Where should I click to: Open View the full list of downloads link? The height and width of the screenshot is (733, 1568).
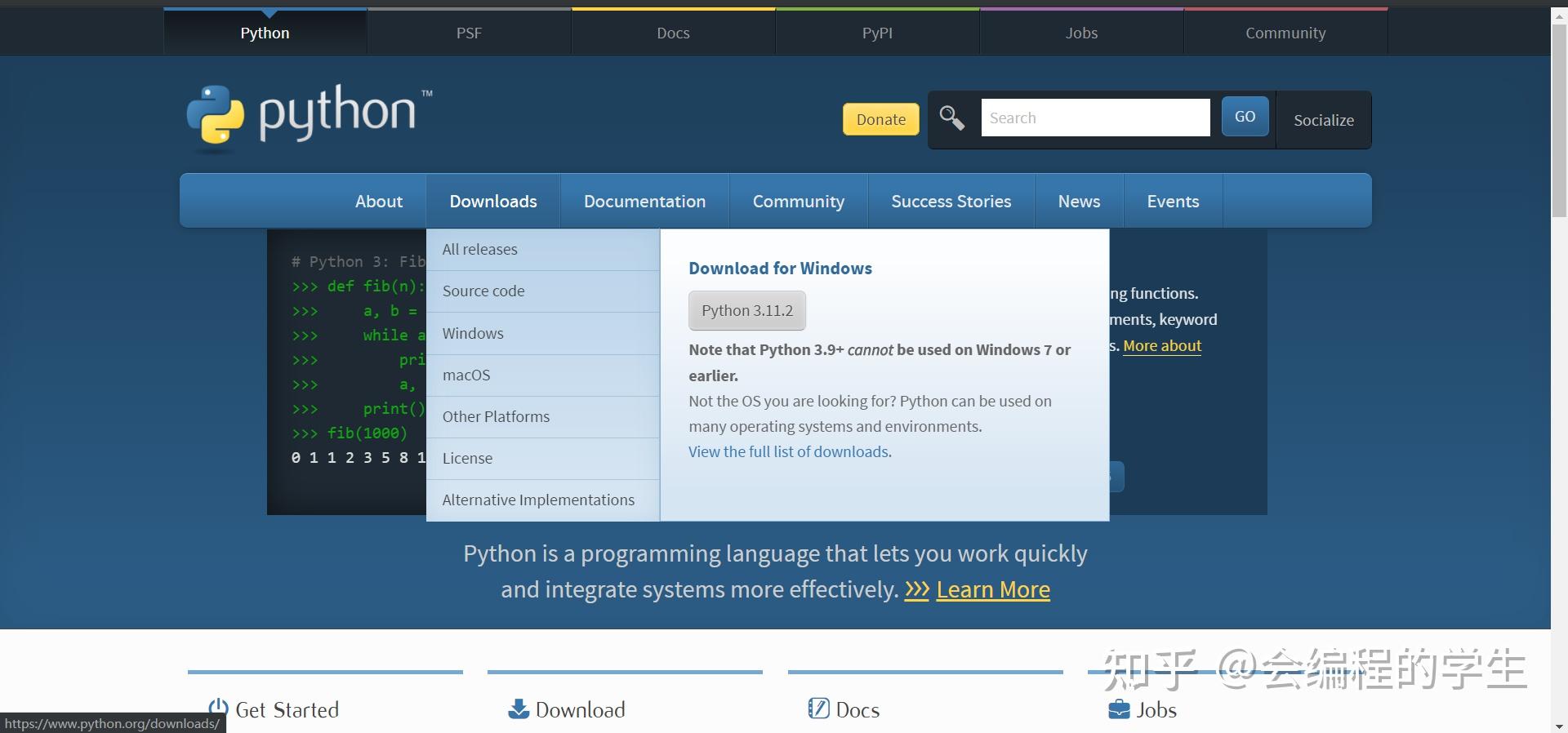tap(788, 451)
